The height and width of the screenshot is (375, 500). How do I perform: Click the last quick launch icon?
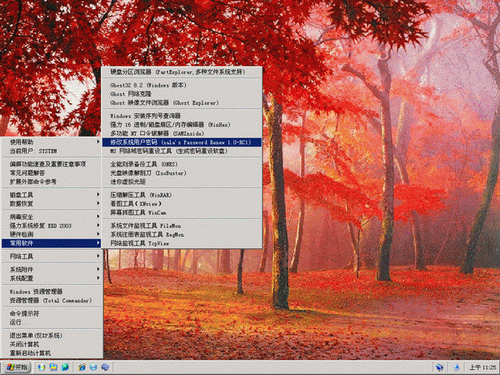pos(105,367)
